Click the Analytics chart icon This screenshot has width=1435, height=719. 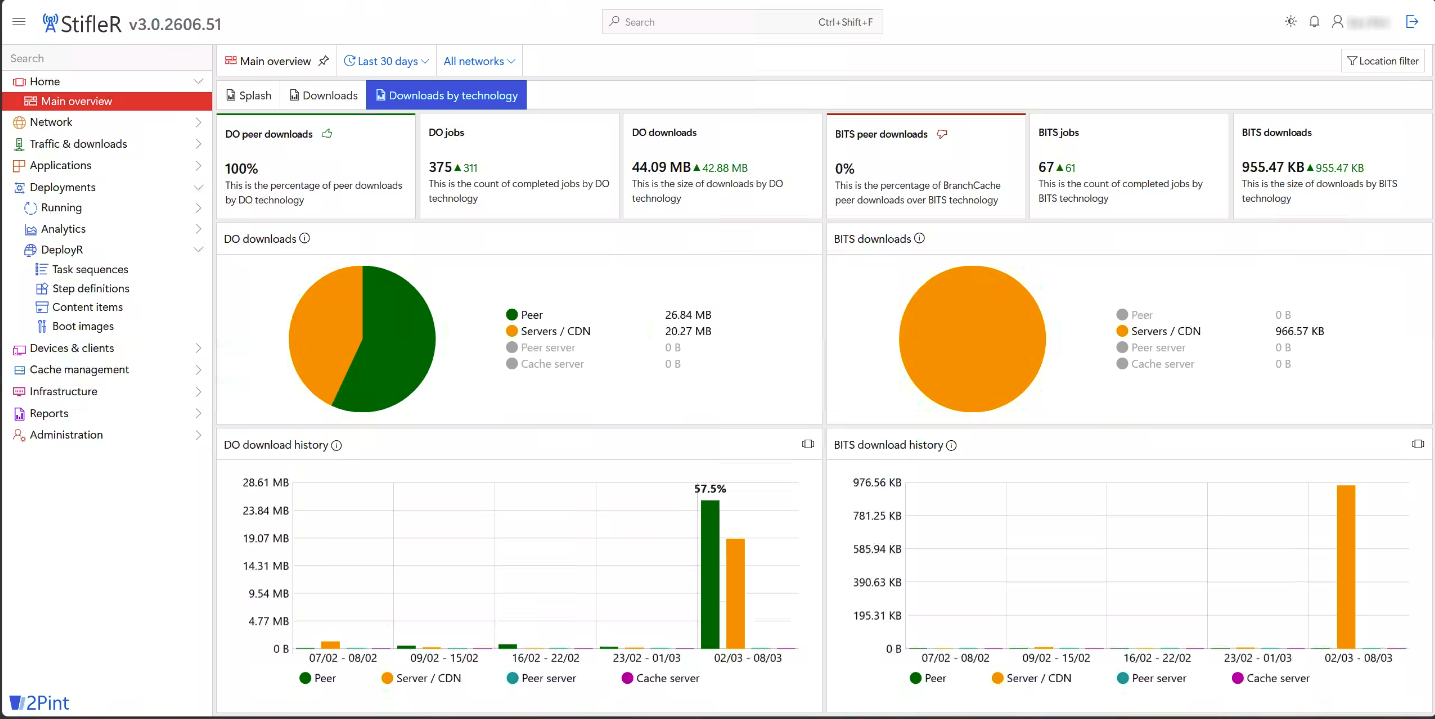point(30,229)
